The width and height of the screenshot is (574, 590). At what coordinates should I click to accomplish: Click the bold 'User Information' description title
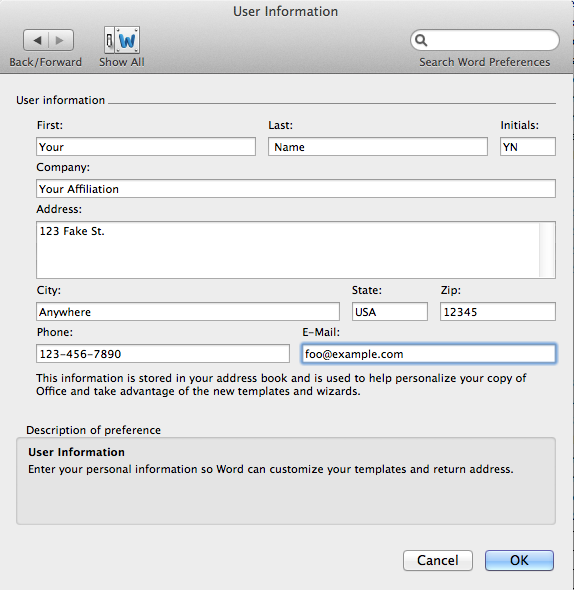(76, 452)
